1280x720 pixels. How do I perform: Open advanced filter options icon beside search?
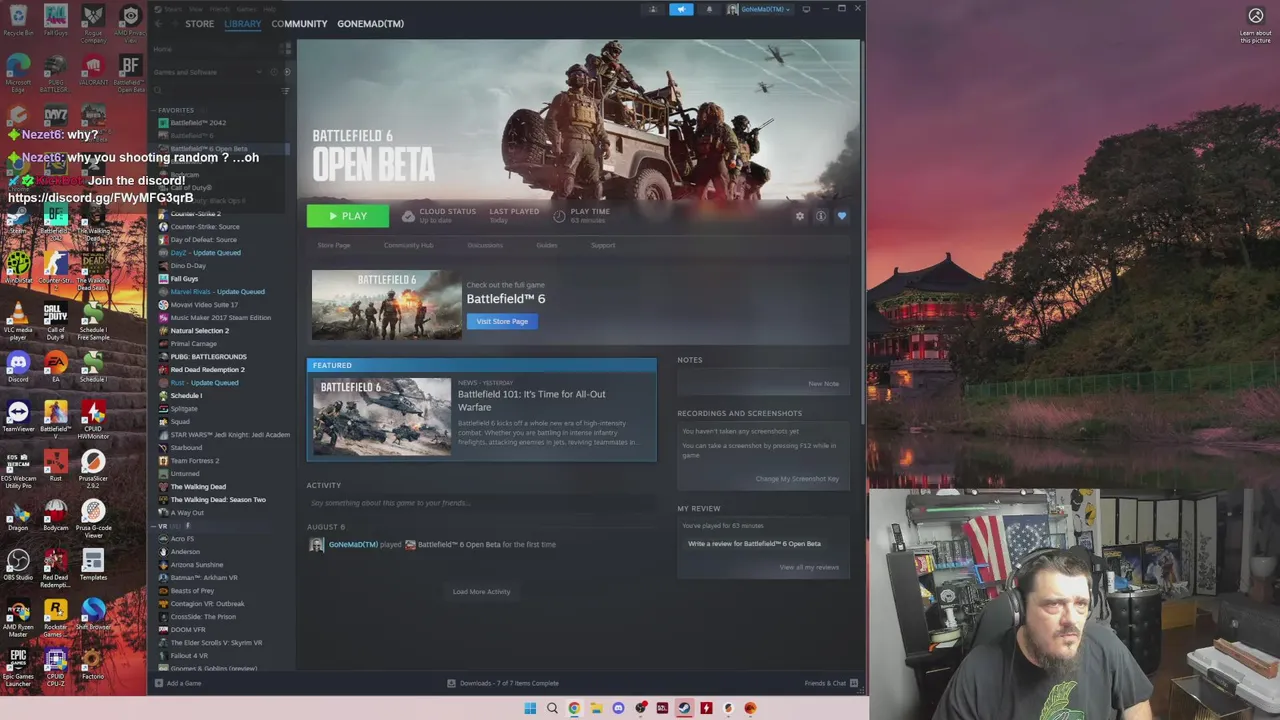click(x=286, y=91)
